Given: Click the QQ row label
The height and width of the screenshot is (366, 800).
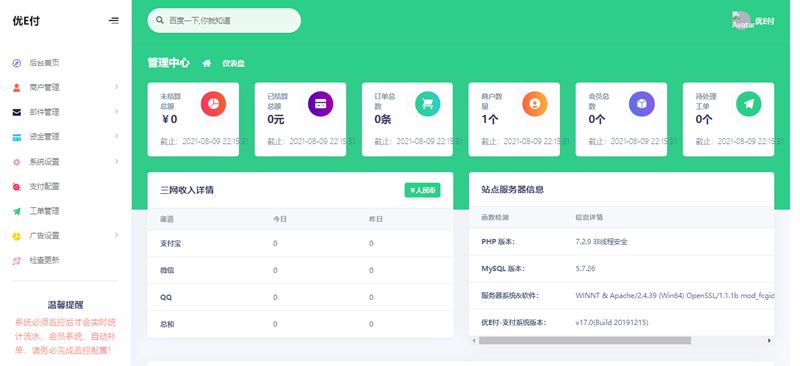Looking at the screenshot, I should pyautogui.click(x=166, y=297).
